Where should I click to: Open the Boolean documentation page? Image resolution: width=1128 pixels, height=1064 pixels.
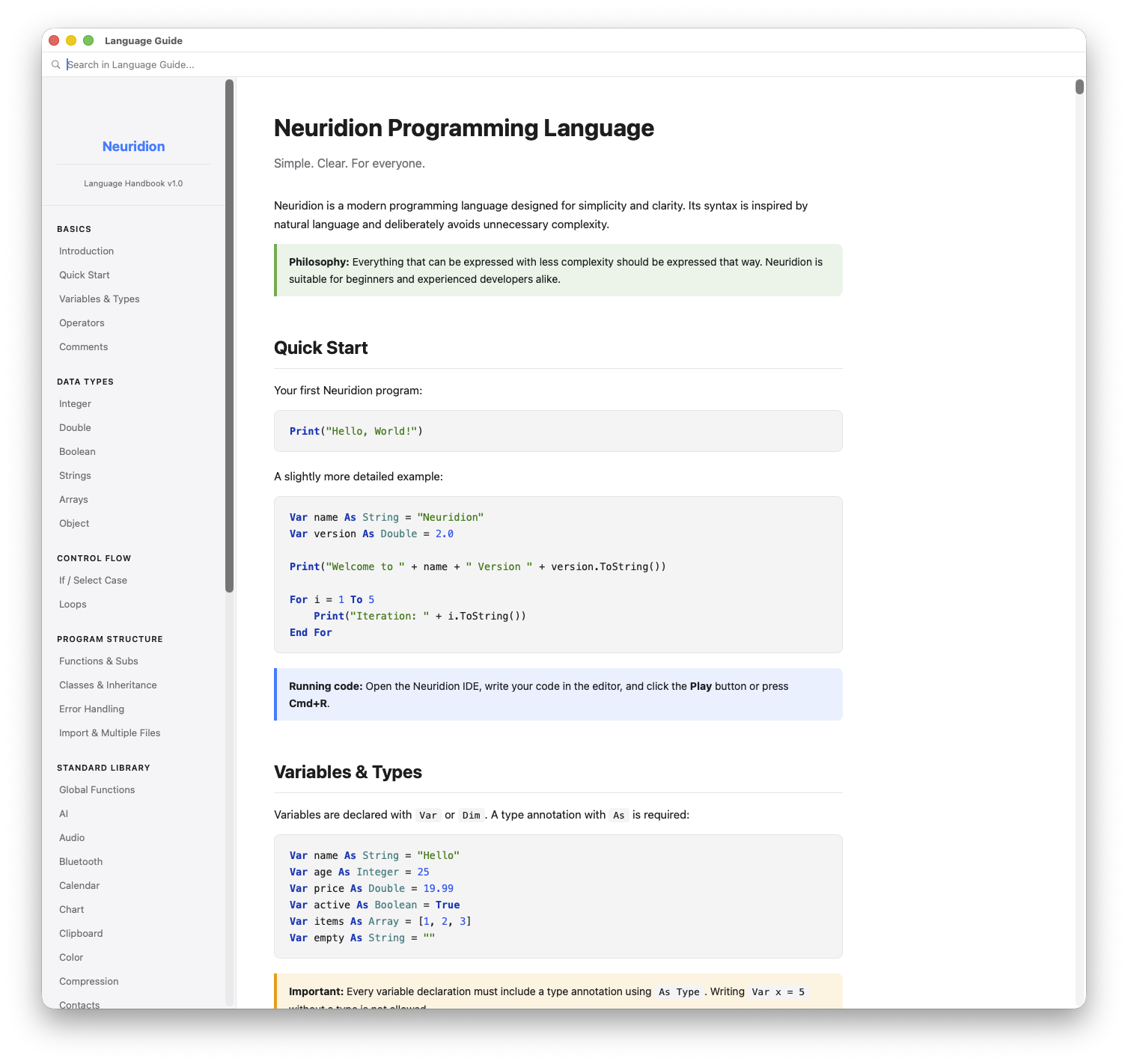point(76,451)
